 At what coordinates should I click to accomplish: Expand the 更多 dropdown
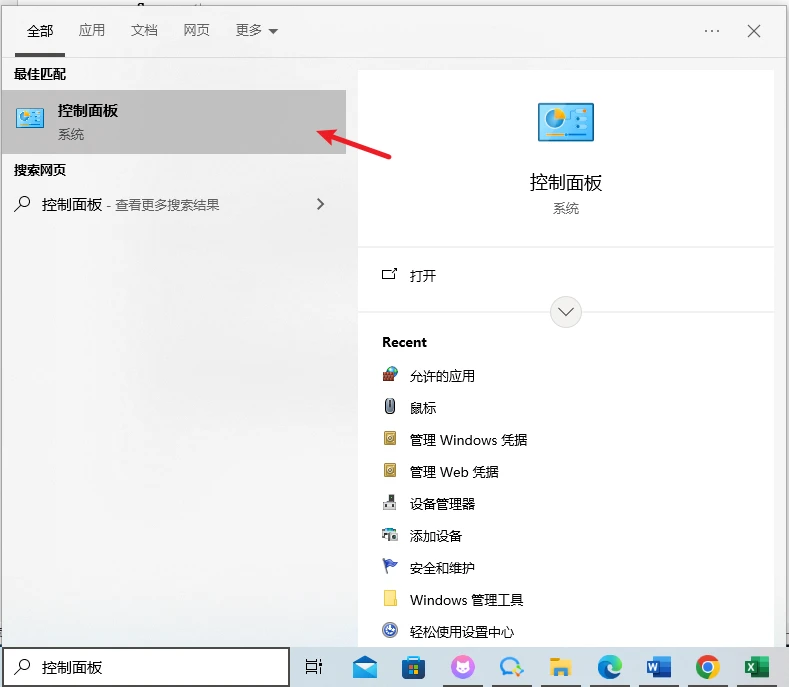point(257,31)
